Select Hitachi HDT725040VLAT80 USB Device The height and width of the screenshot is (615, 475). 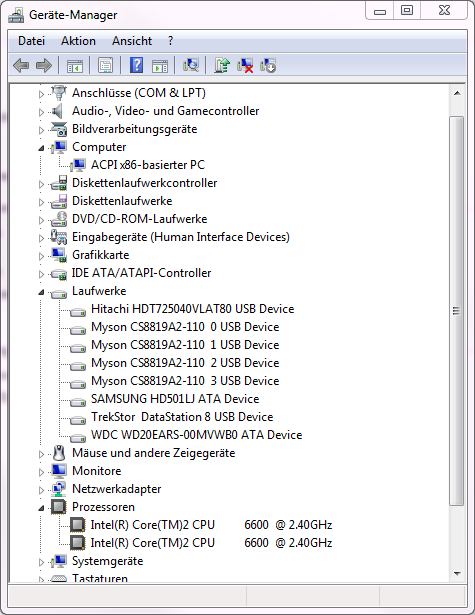(x=192, y=309)
